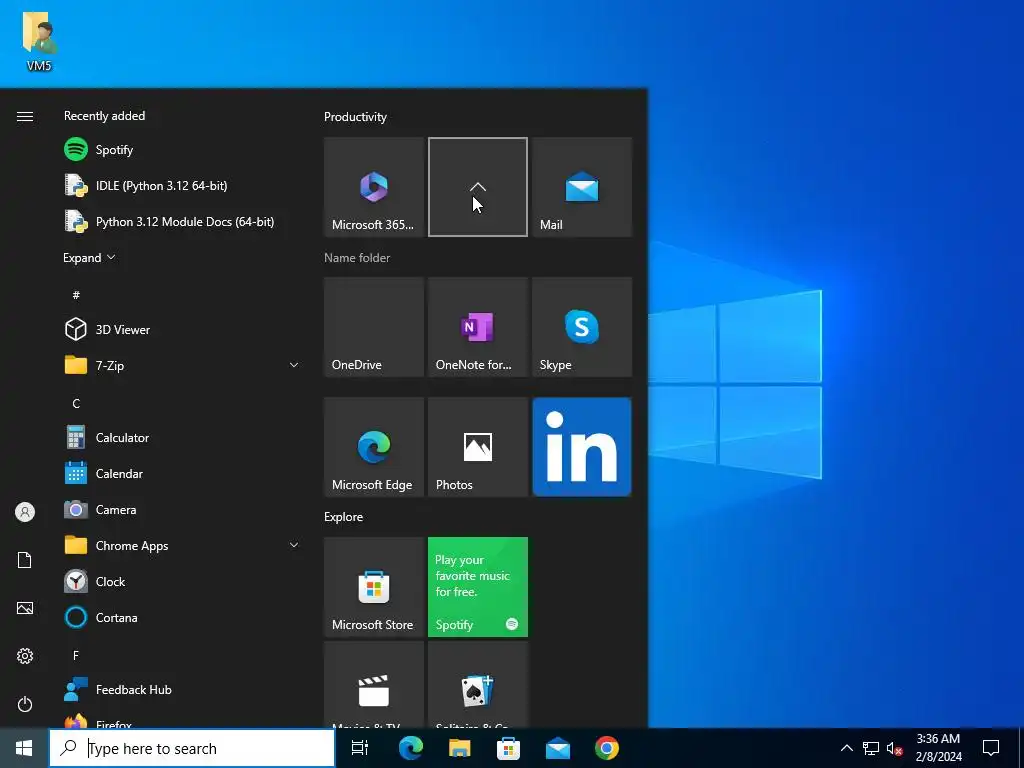Click the muted volume icon

(x=894, y=748)
